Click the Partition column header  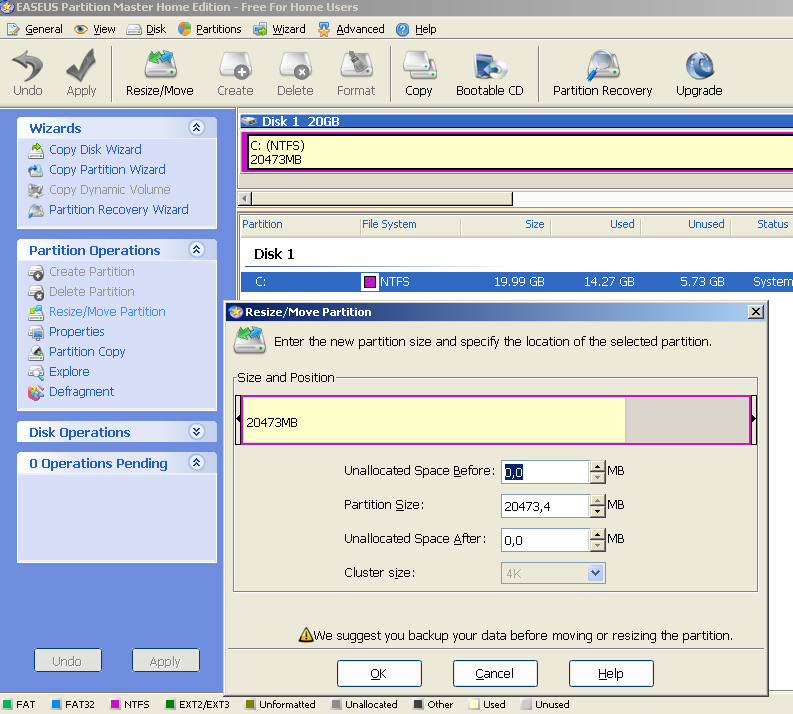299,225
